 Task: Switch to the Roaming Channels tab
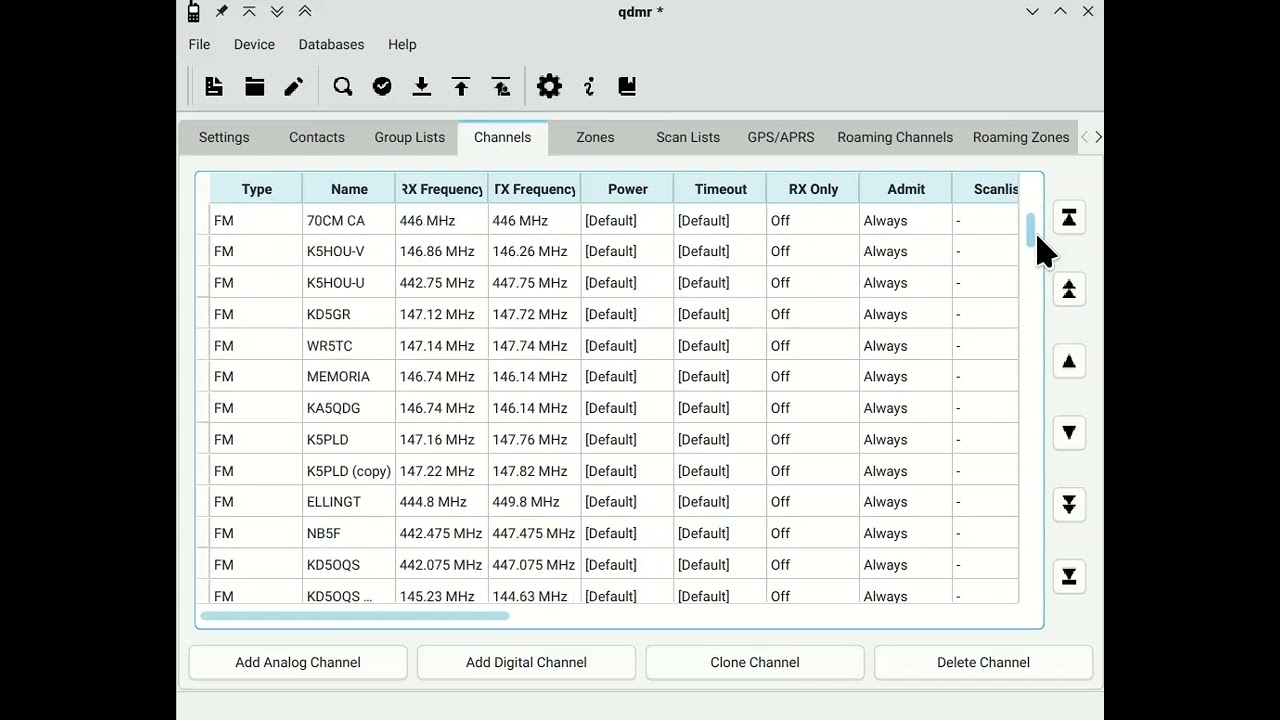pos(895,138)
